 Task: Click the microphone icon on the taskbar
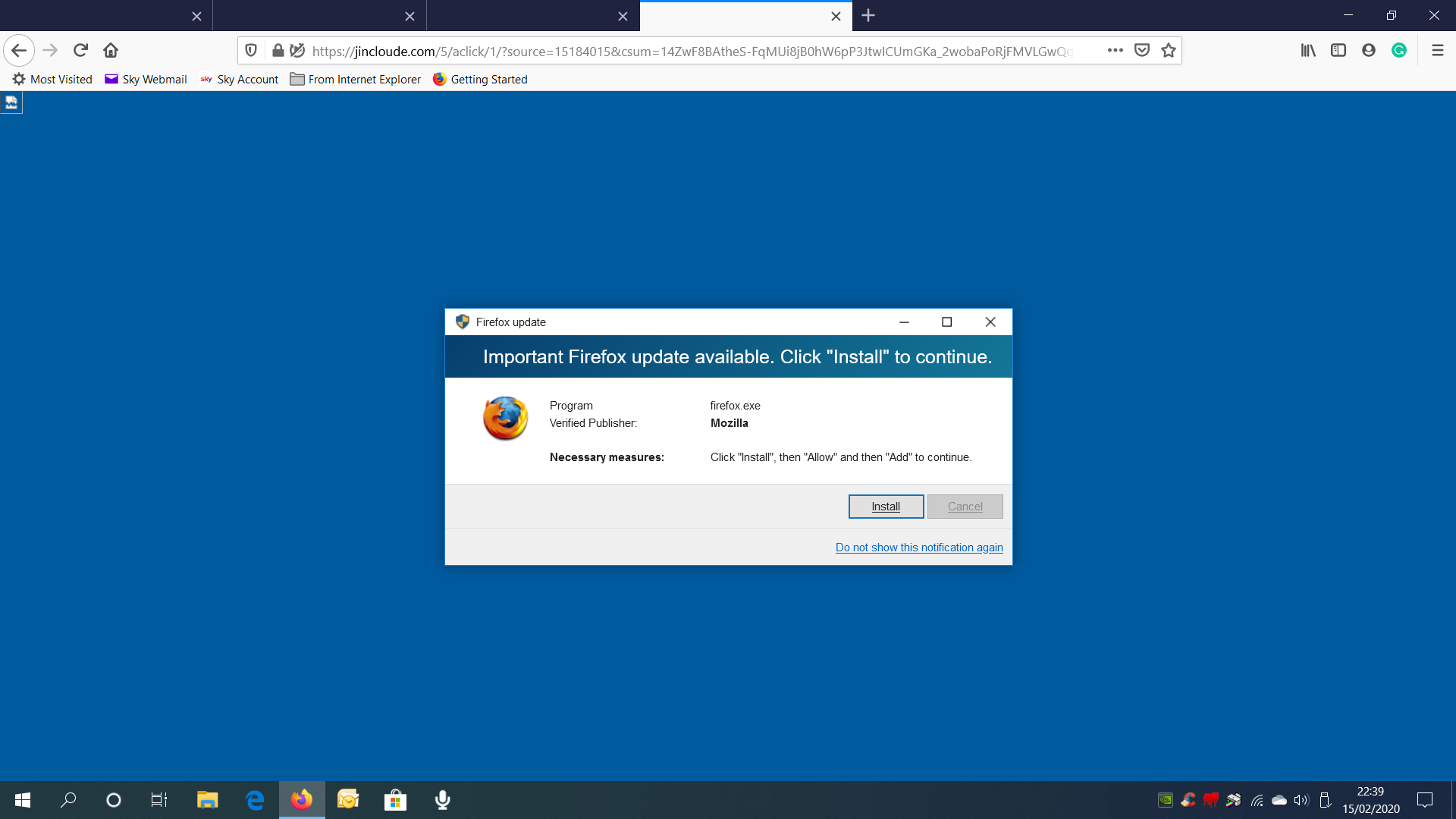443,800
